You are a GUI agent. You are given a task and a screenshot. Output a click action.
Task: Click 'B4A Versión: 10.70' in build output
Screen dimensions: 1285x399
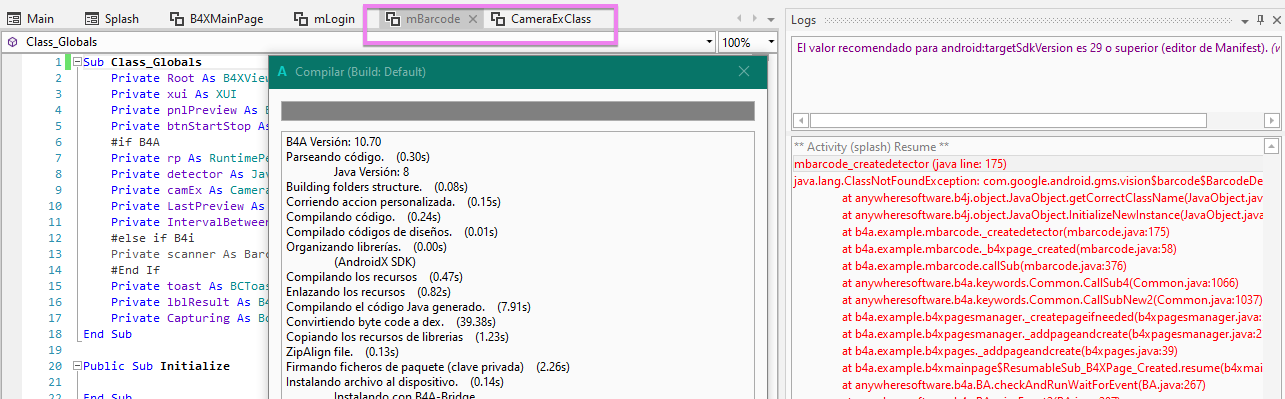pyautogui.click(x=333, y=141)
